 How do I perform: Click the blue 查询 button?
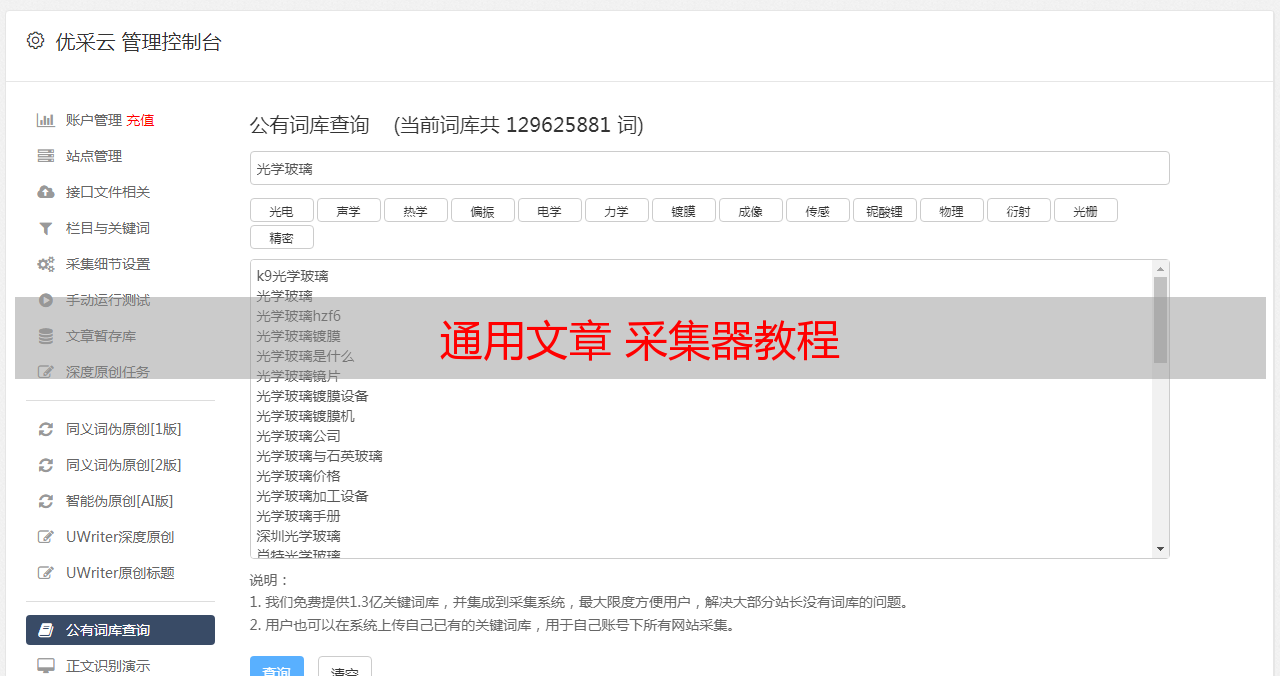[x=277, y=667]
